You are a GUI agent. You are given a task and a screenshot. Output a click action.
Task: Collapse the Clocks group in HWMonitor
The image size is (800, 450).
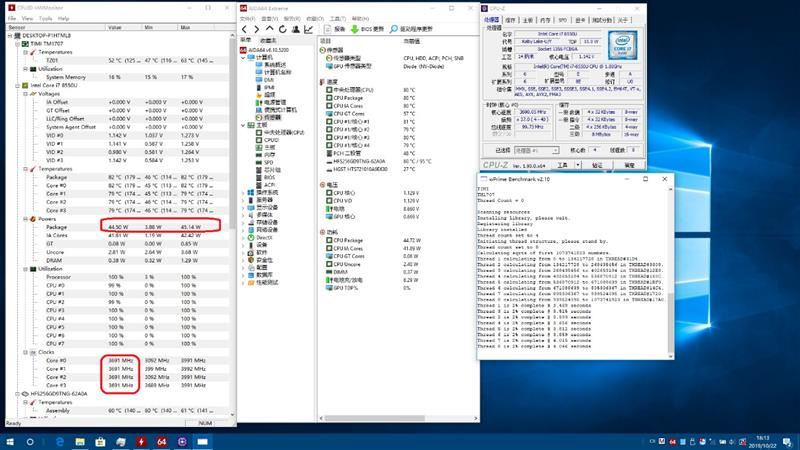26,352
